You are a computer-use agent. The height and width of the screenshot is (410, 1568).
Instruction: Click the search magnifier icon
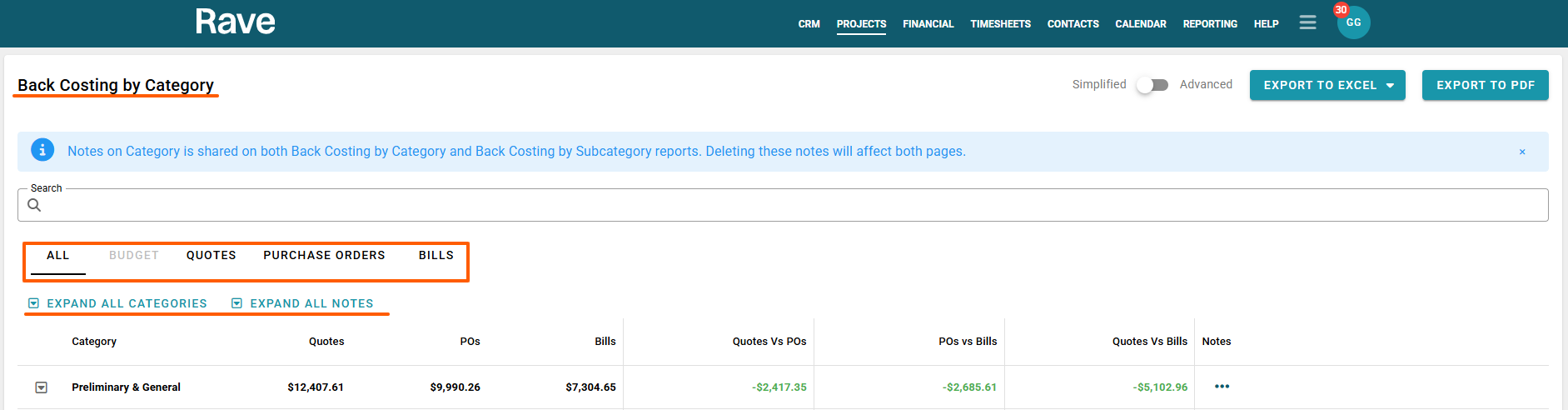click(34, 205)
